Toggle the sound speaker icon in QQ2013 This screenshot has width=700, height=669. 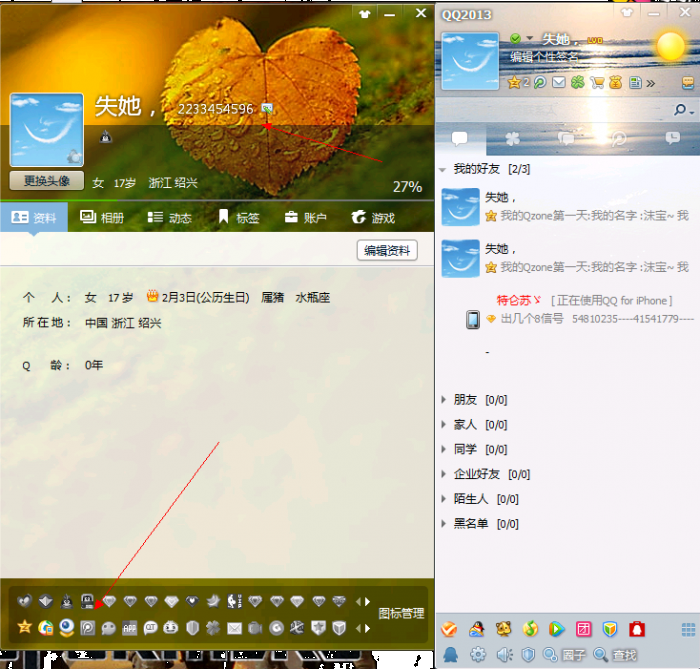(504, 655)
